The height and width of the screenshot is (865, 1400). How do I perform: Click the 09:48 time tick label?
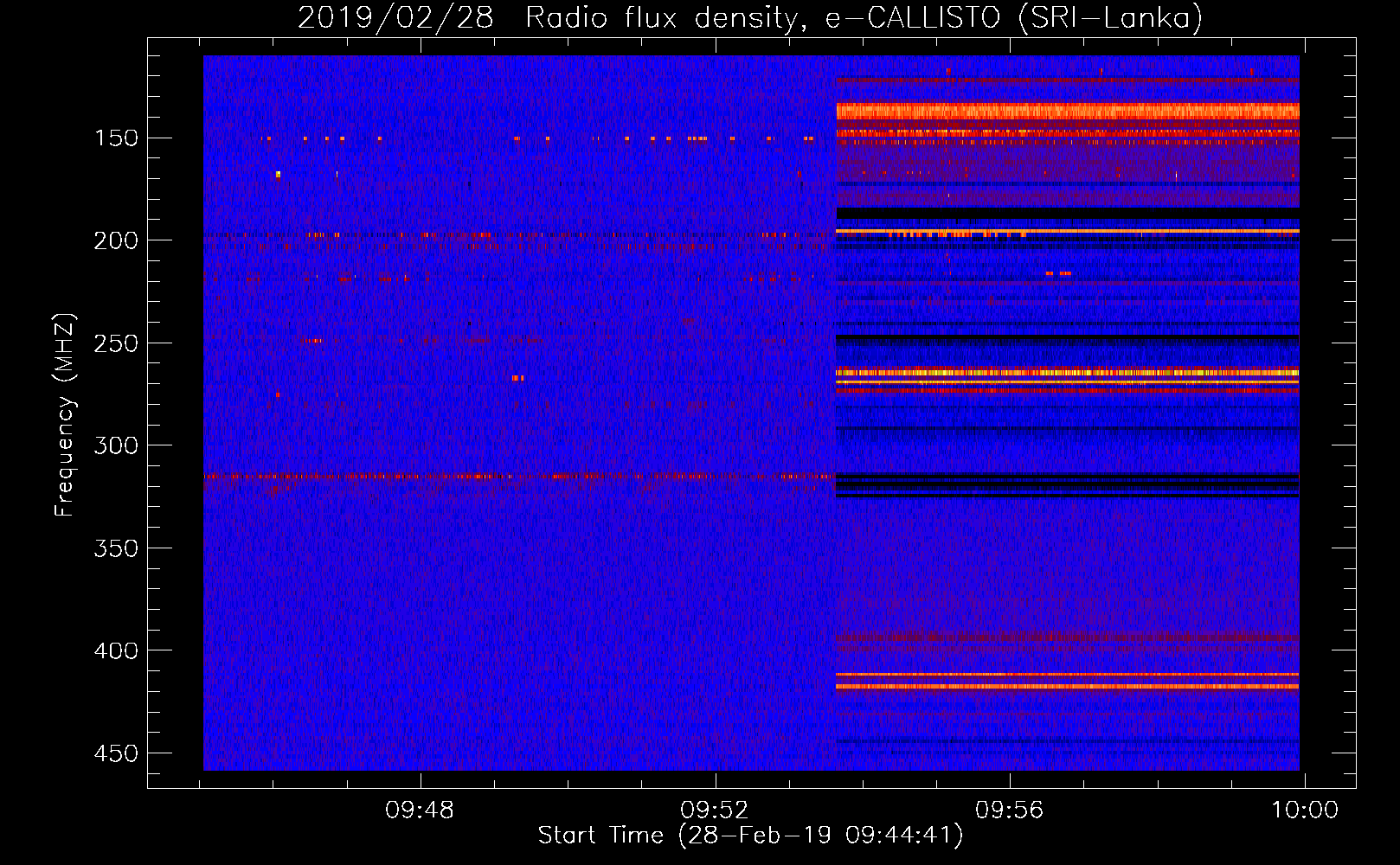click(420, 811)
